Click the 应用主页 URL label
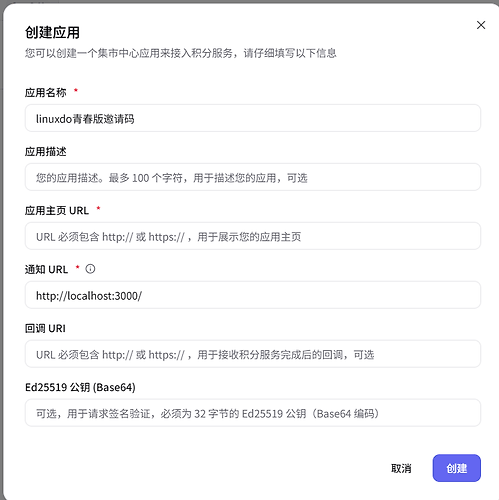The image size is (499, 500). point(57,211)
